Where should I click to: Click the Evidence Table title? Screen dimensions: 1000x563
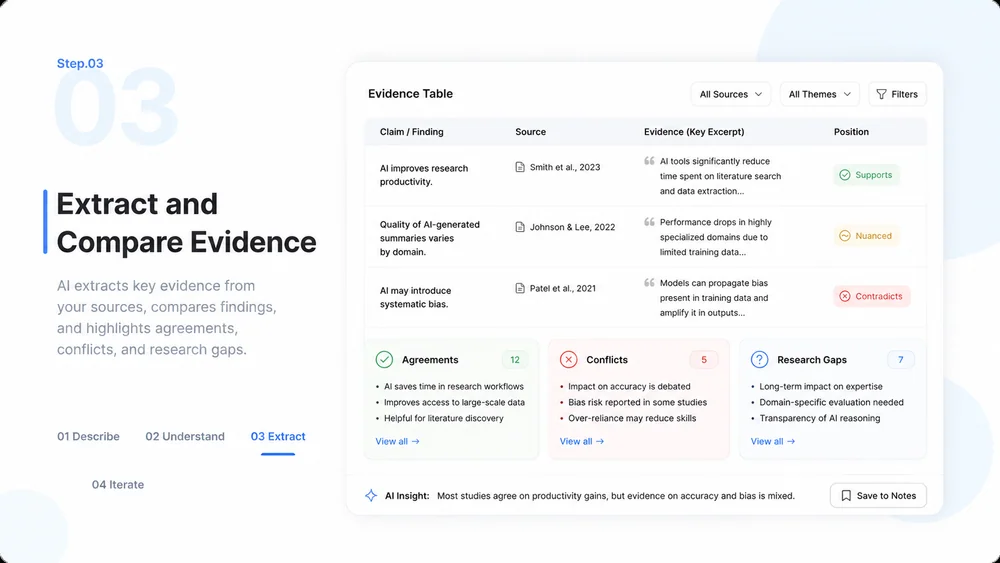pyautogui.click(x=410, y=94)
